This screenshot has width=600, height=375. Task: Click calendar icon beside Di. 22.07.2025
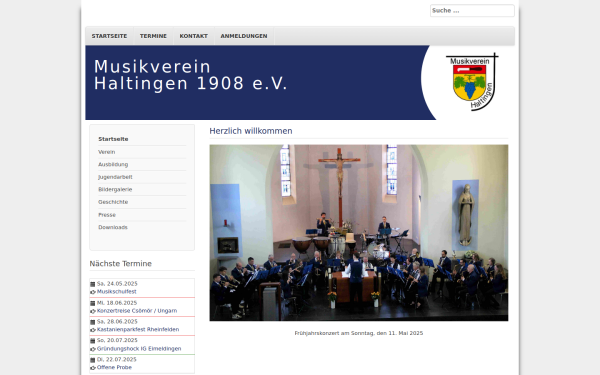coord(92,360)
